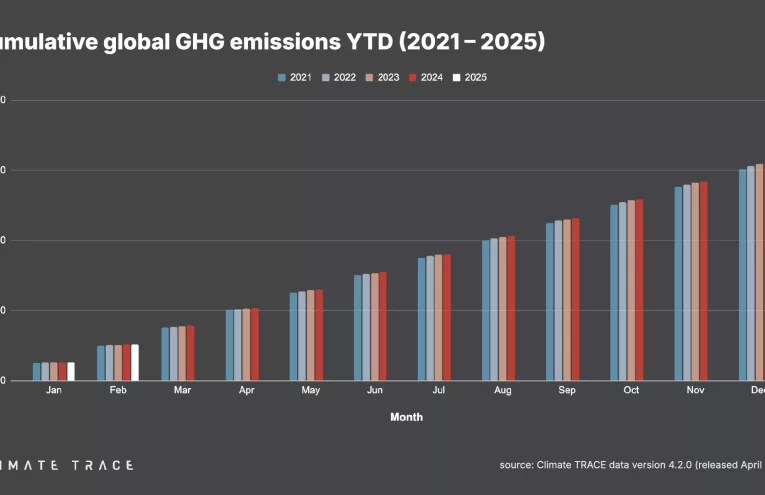Click the white 2025 bar in February

[x=135, y=362]
